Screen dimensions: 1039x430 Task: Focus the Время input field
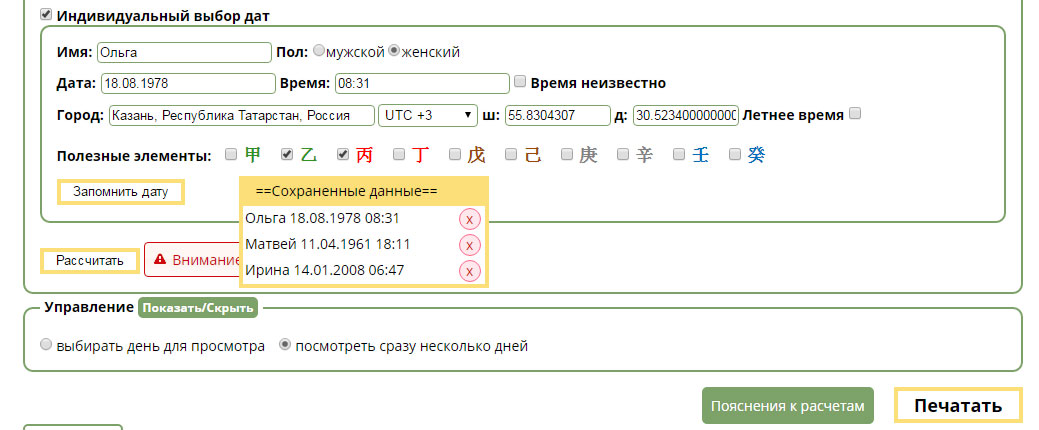click(x=422, y=83)
